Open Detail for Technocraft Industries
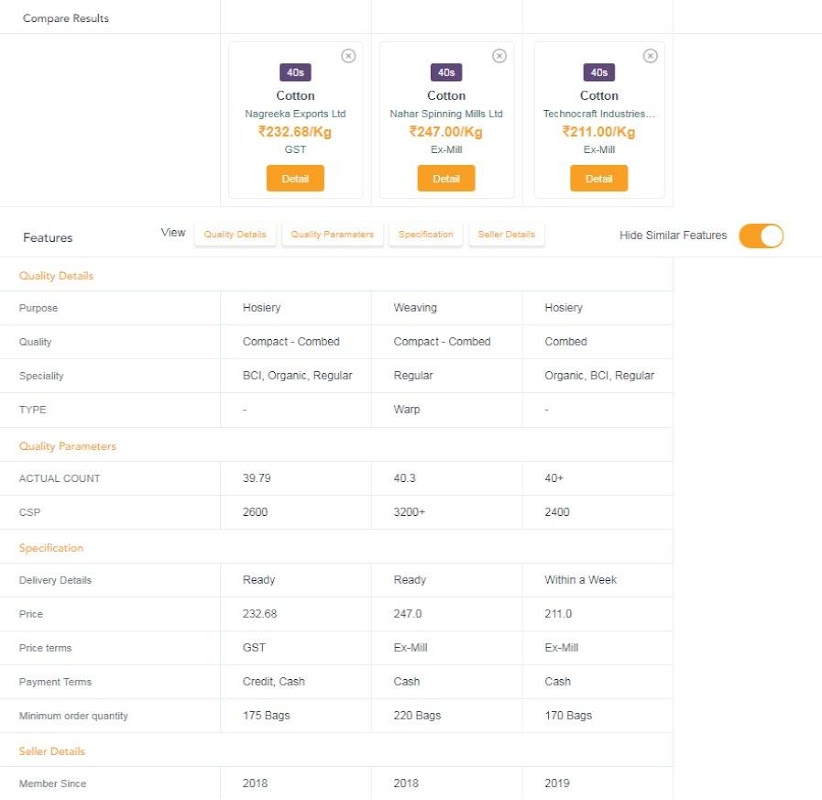 [599, 178]
